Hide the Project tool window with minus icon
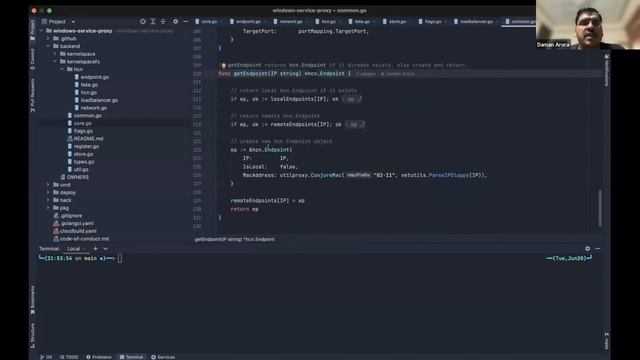 point(186,21)
